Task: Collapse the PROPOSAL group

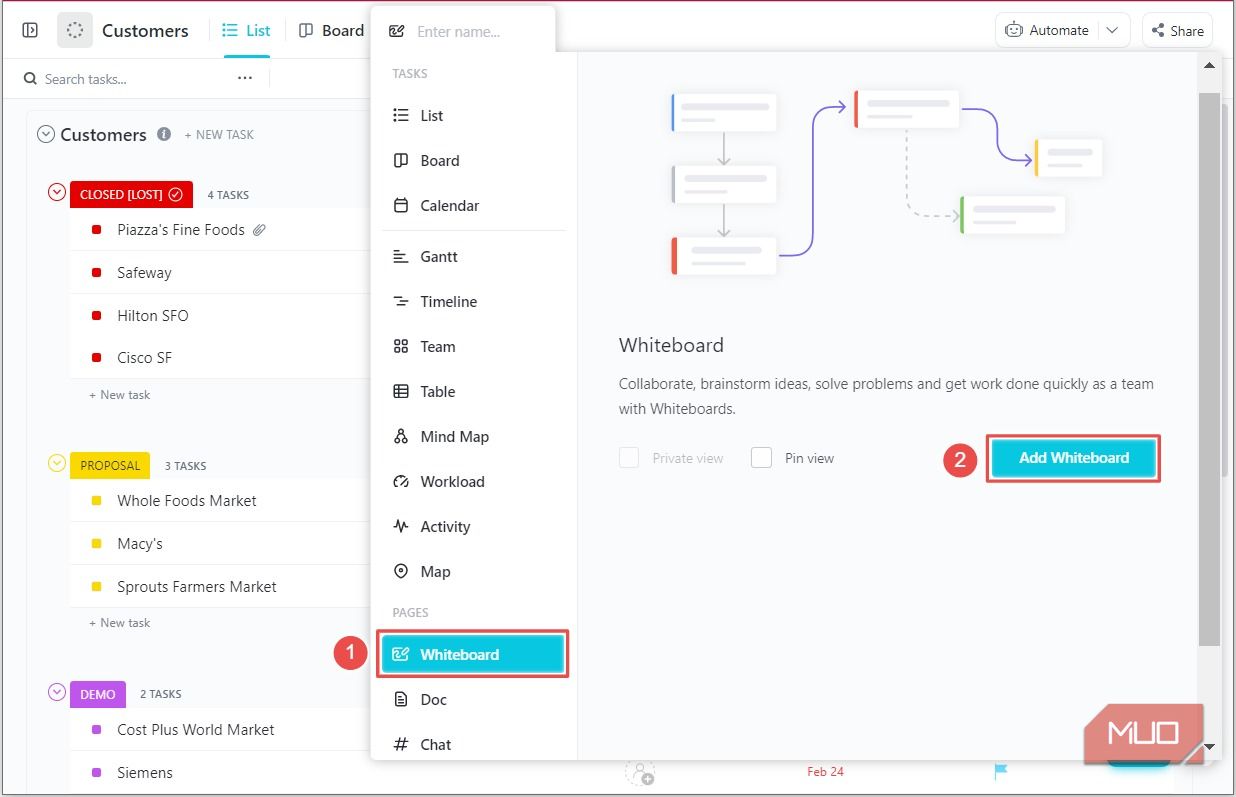Action: click(57, 463)
